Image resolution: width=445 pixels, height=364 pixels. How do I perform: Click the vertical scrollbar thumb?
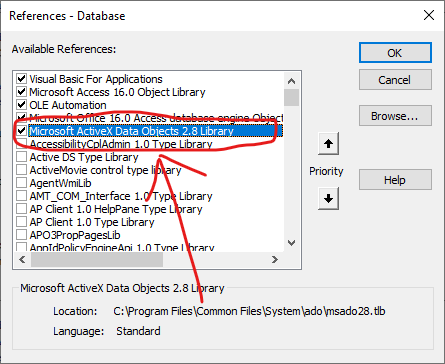pyautogui.click(x=291, y=97)
